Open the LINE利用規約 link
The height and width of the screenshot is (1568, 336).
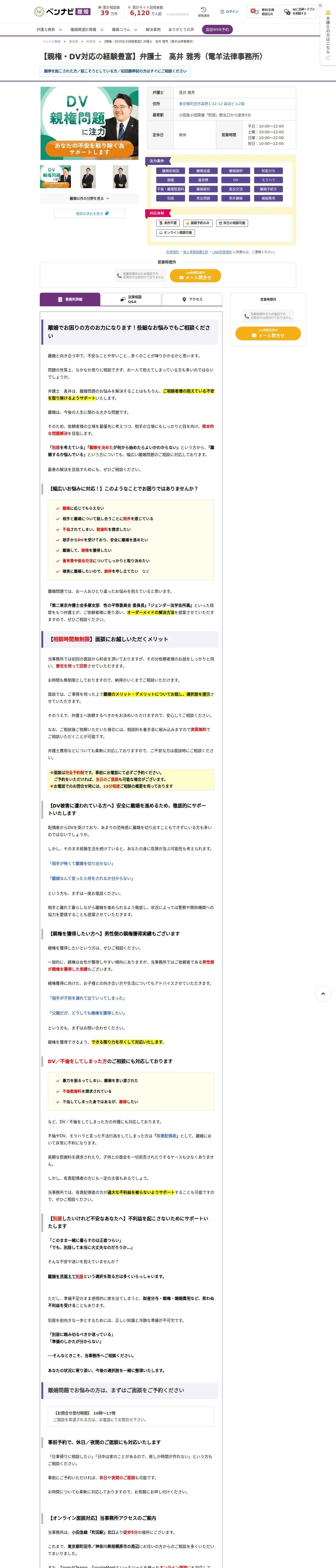tap(222, 252)
